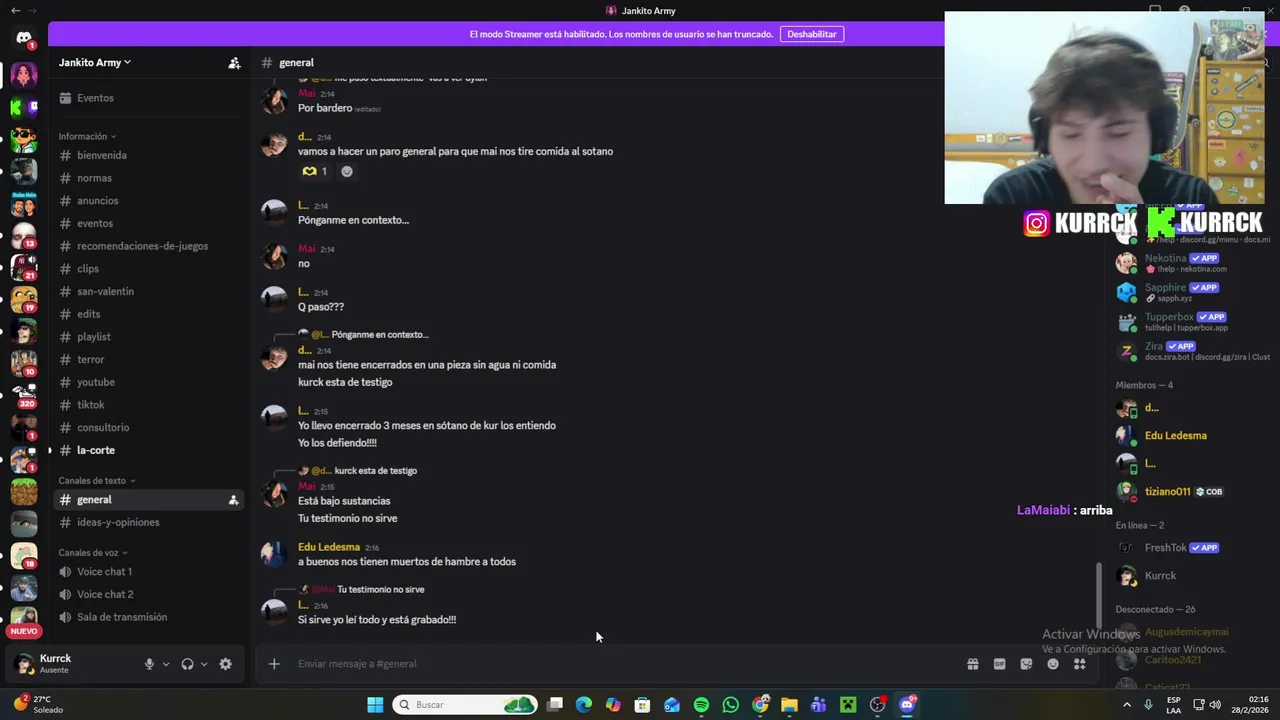1280x720 pixels.
Task: Click the chat scrollbar thumb
Action: pos(1099,596)
